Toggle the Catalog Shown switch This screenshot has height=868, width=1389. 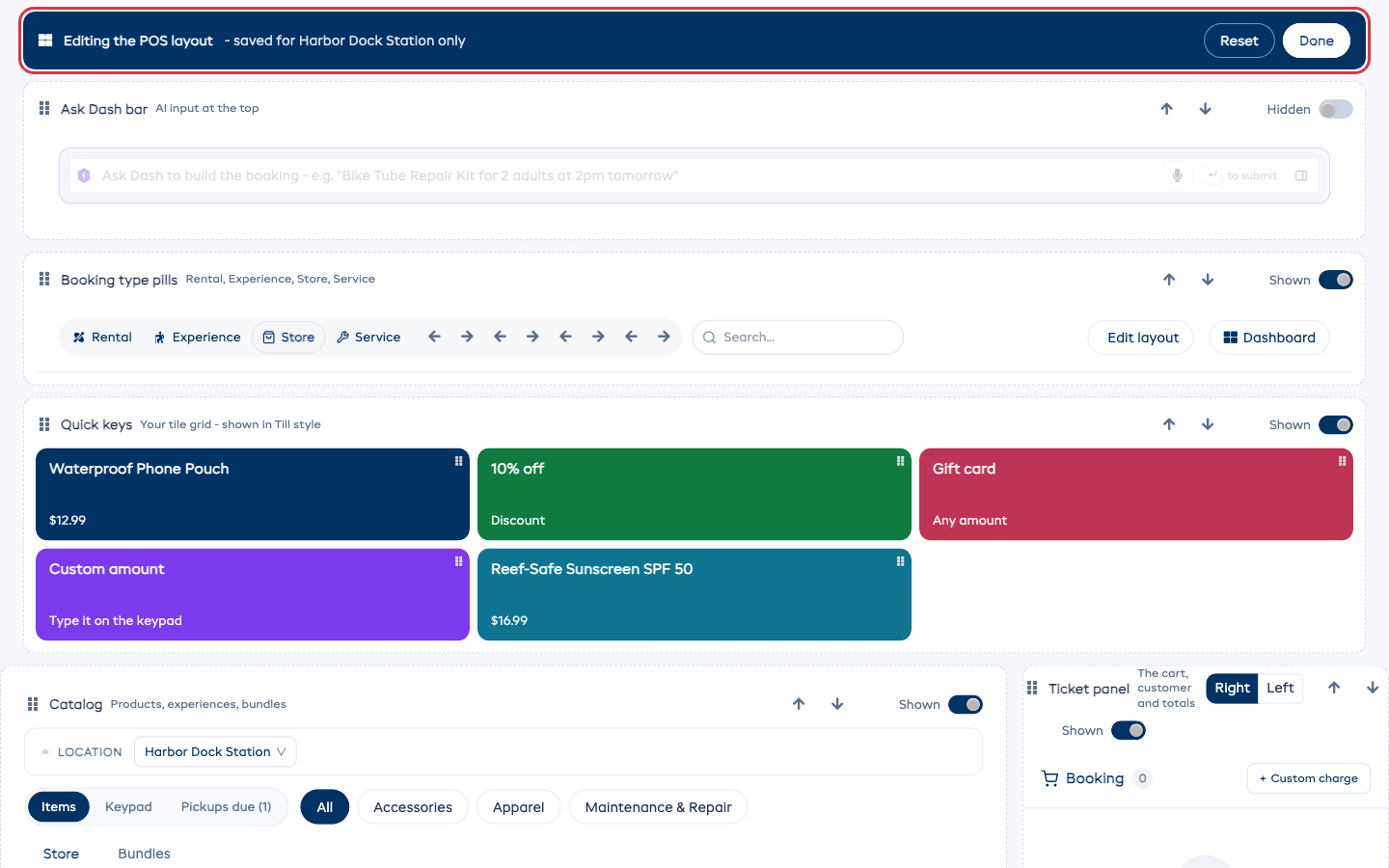[x=966, y=704]
